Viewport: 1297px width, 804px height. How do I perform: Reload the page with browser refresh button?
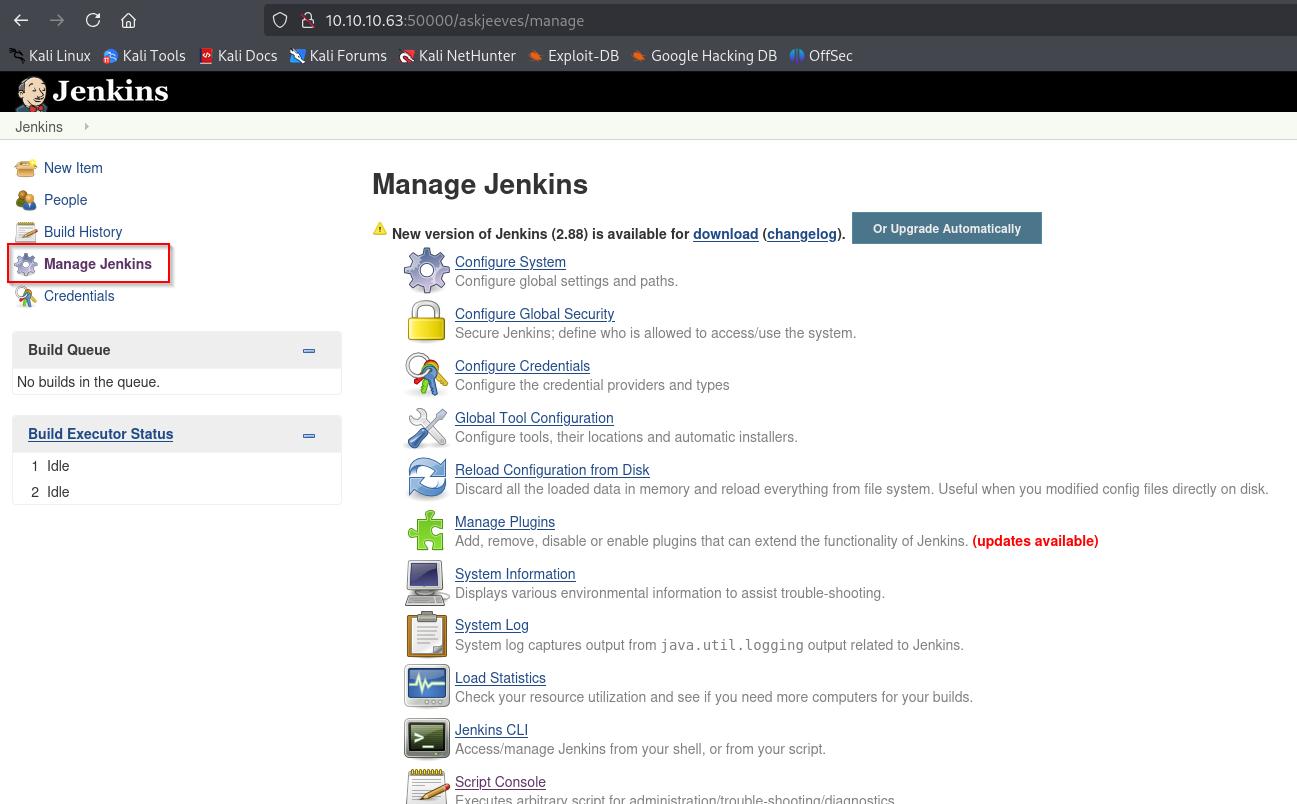(93, 20)
